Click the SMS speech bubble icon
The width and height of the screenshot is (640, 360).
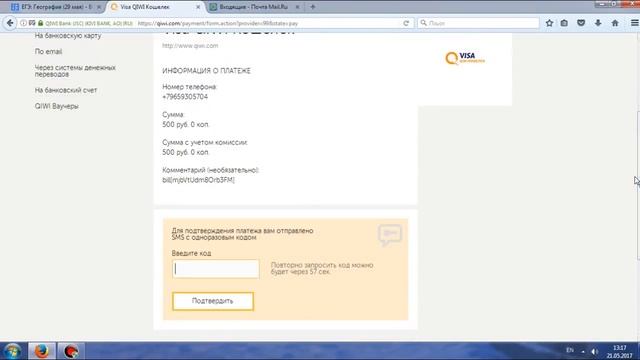click(x=390, y=235)
